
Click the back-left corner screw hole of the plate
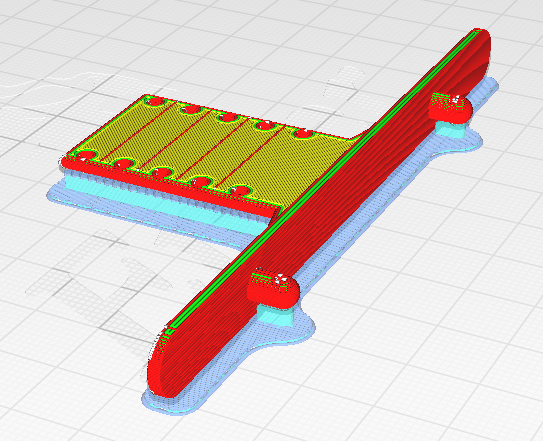point(154,102)
